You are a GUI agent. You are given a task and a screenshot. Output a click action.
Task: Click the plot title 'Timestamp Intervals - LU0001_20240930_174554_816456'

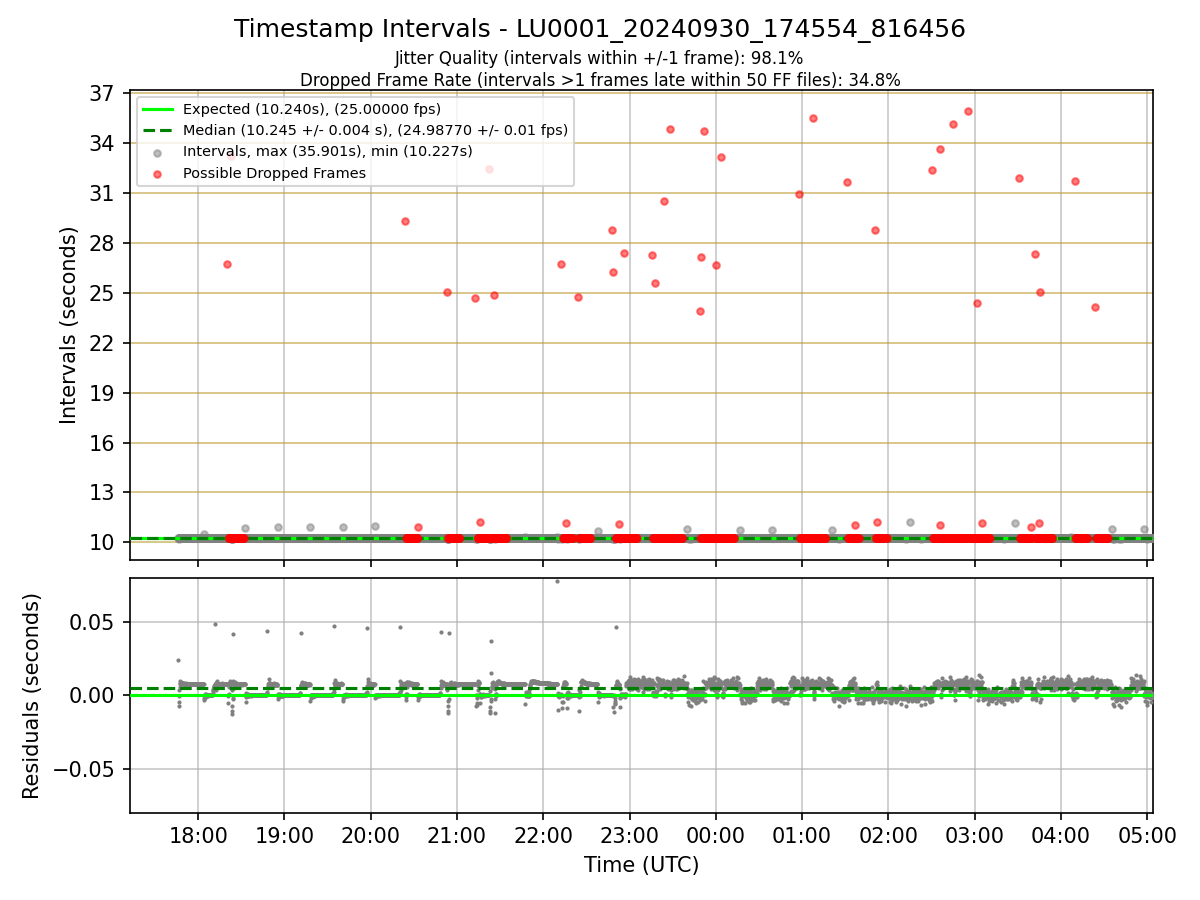click(x=600, y=29)
